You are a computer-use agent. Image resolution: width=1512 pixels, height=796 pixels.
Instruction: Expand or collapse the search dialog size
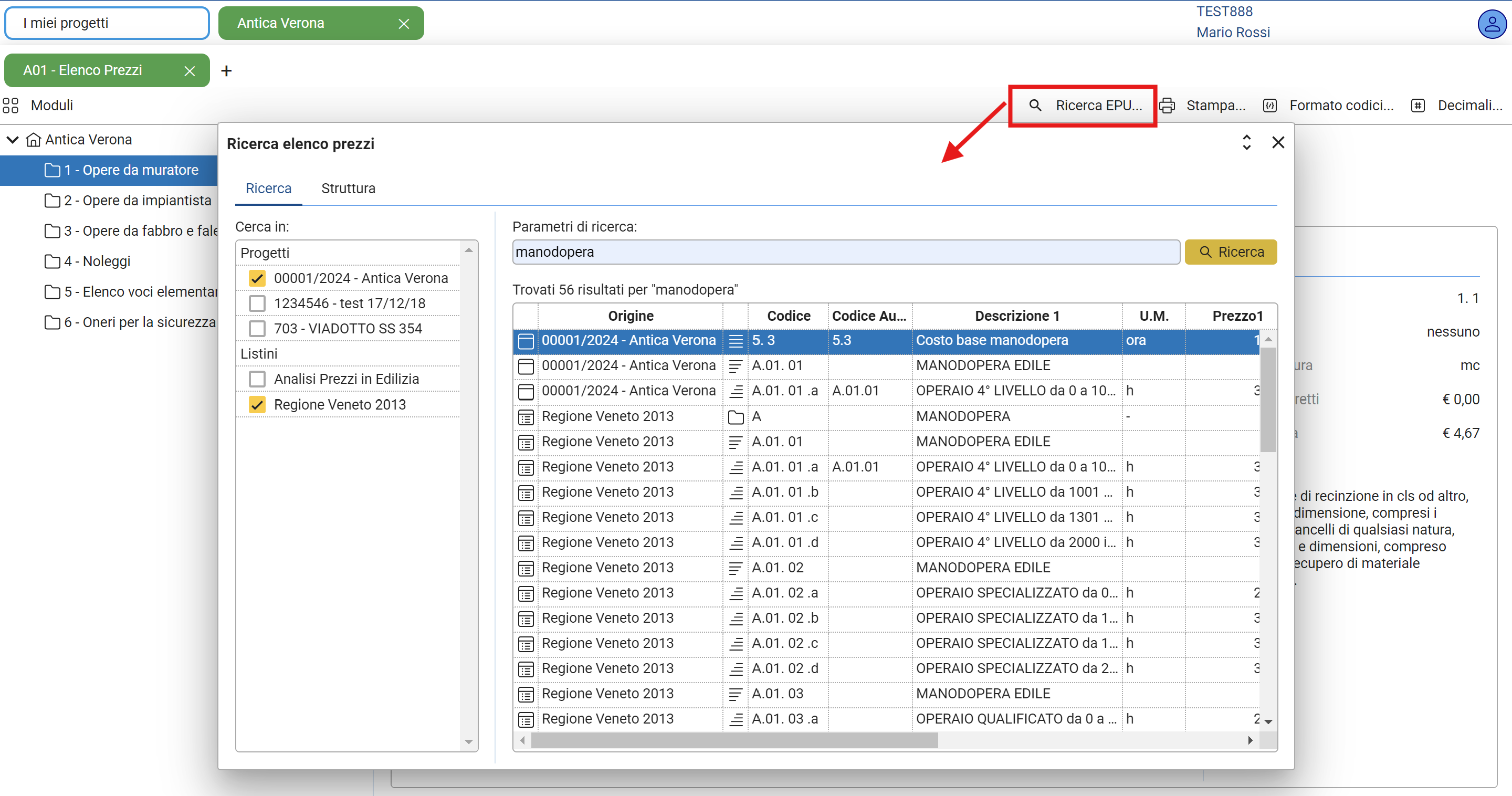pos(1246,143)
